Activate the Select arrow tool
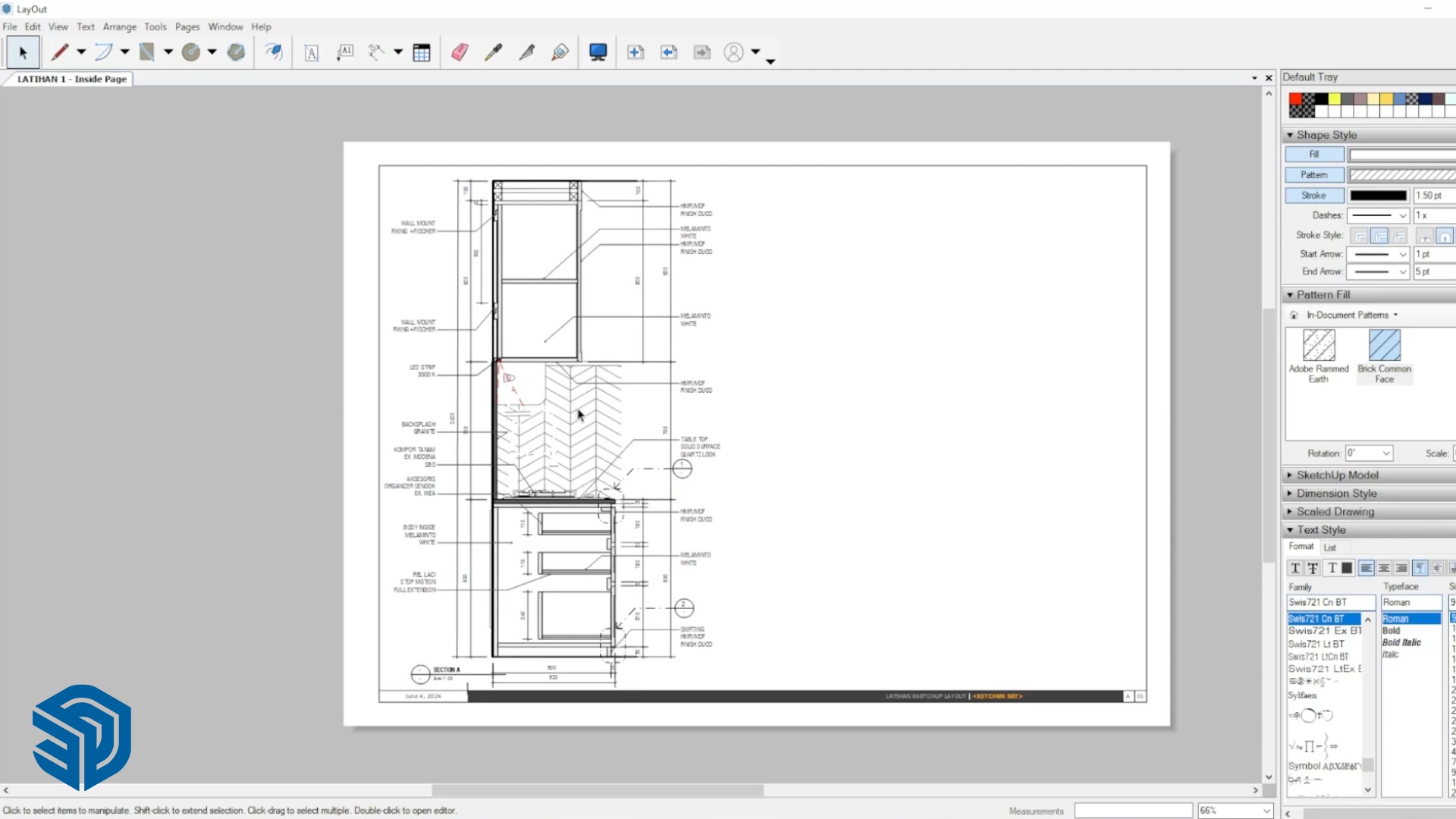The width and height of the screenshot is (1456, 819). point(23,52)
